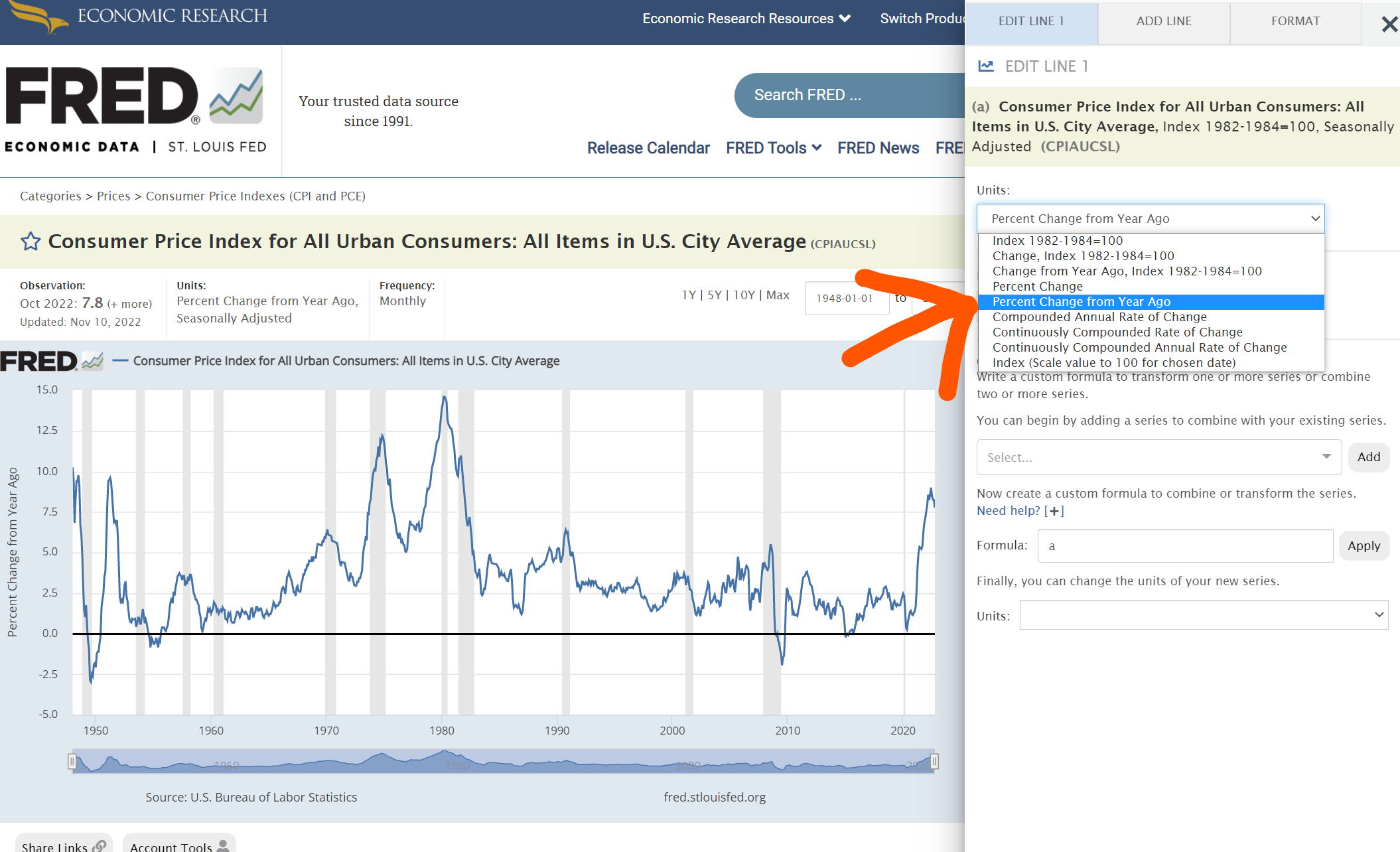Image resolution: width=1400 pixels, height=852 pixels.
Task: Click the left range slider handle
Action: pyautogui.click(x=72, y=761)
